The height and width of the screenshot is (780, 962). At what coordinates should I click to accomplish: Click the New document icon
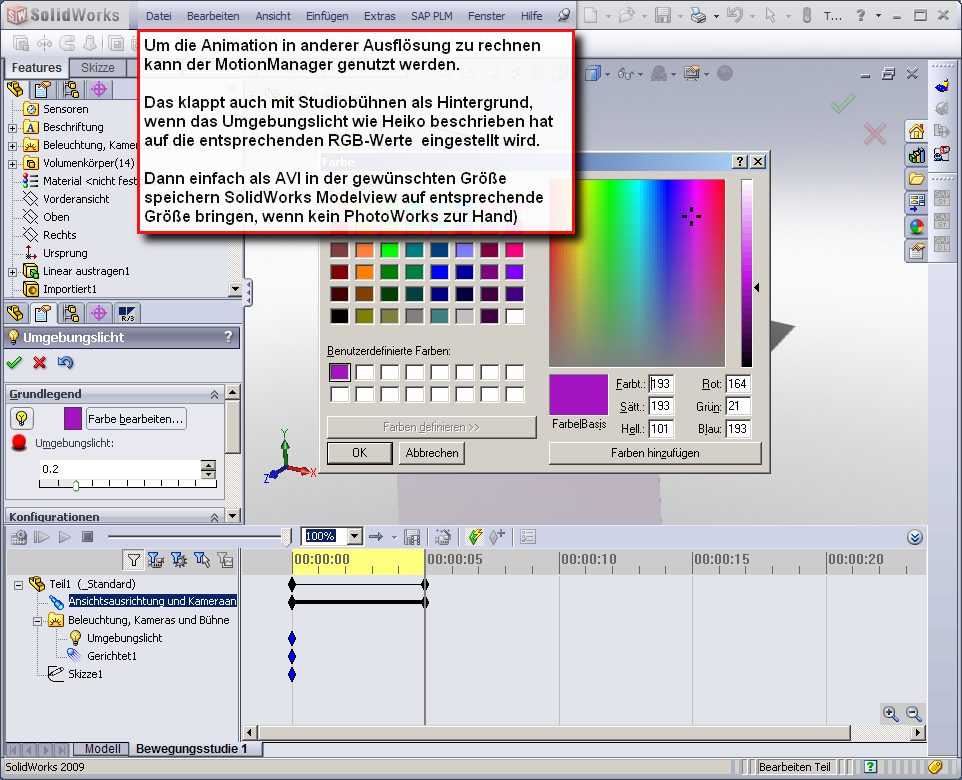coord(590,15)
